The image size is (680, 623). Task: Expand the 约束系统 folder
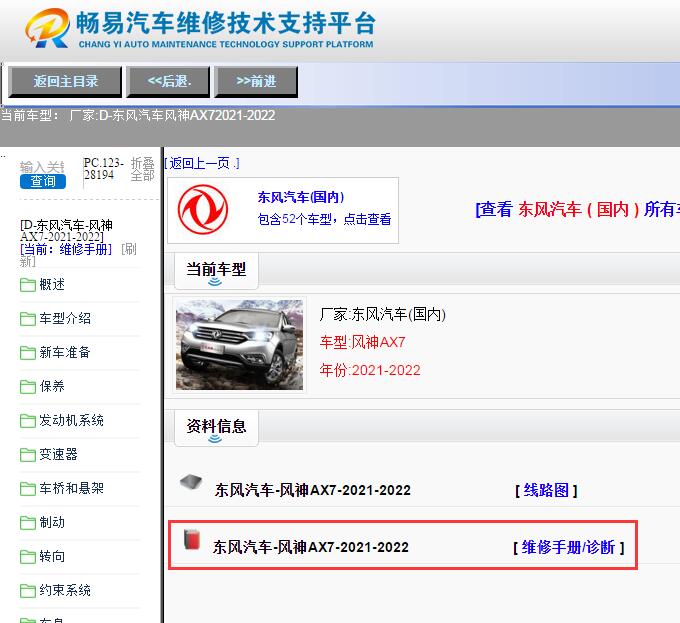click(65, 590)
